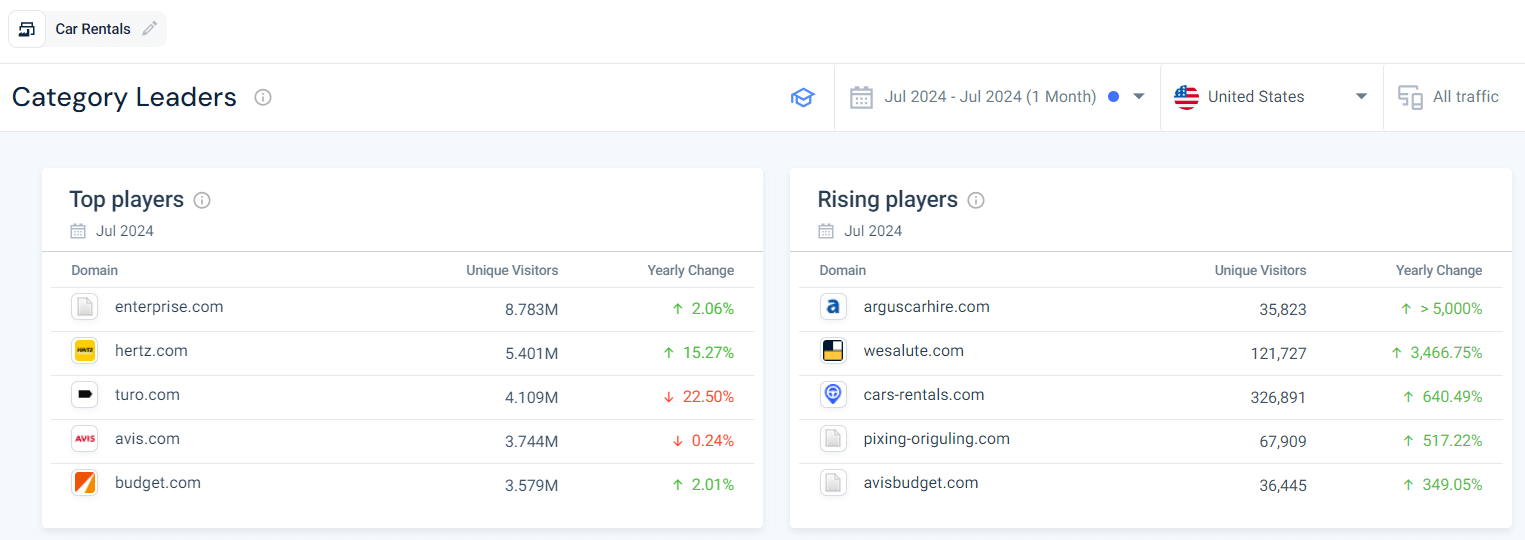The width and height of the screenshot is (1525, 540).
Task: Open the enterprise.com domain link
Action: [169, 307]
